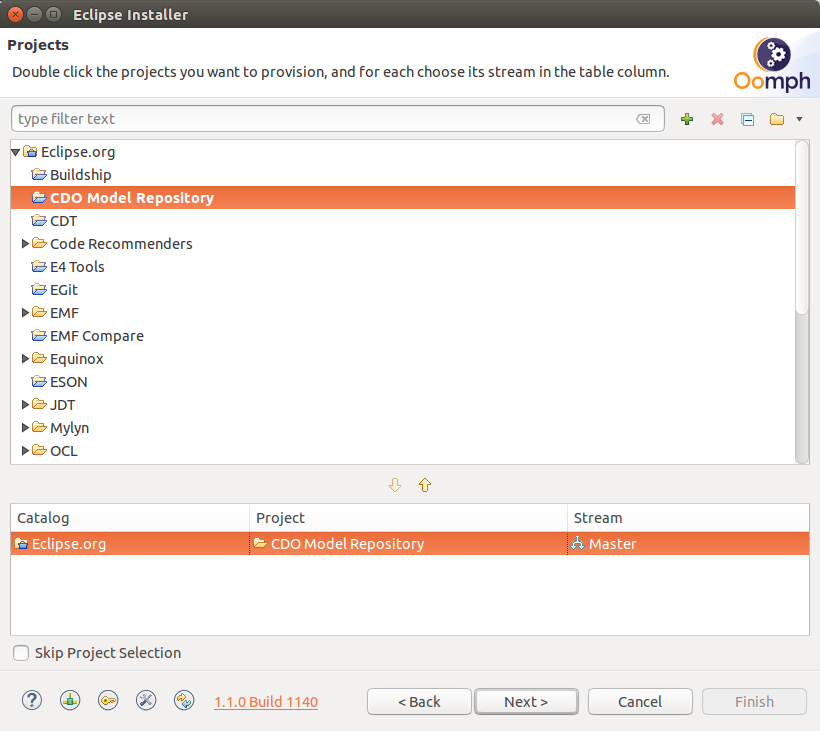
Task: Click the Mylyn folder icon
Action: (39, 427)
